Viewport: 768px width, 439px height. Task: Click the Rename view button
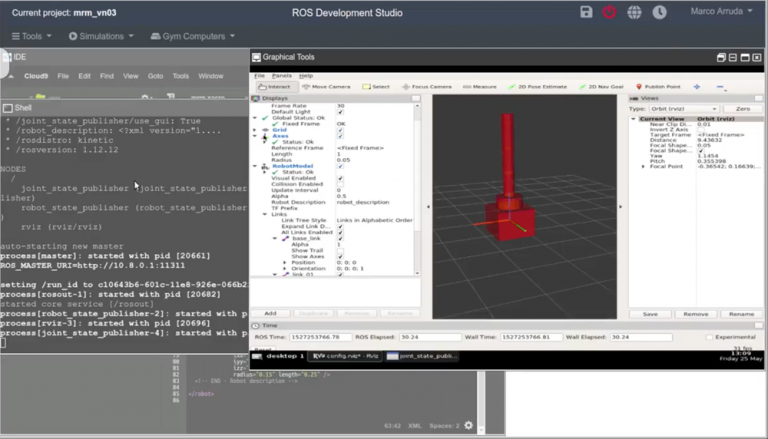pos(741,314)
